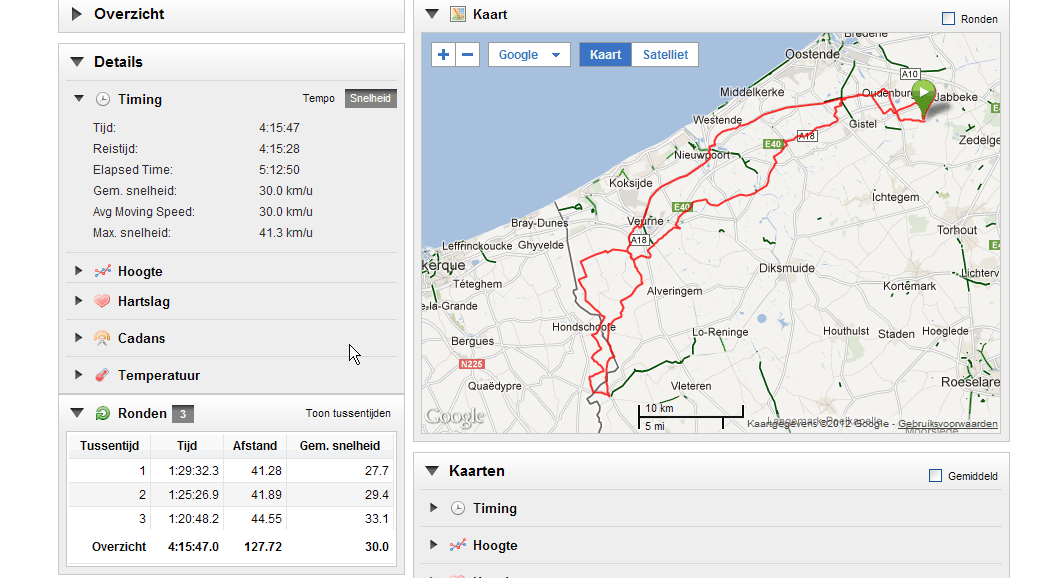Viewport: 1056px width, 578px height.
Task: Click the Roeselare label on the map
Action: coord(970,382)
